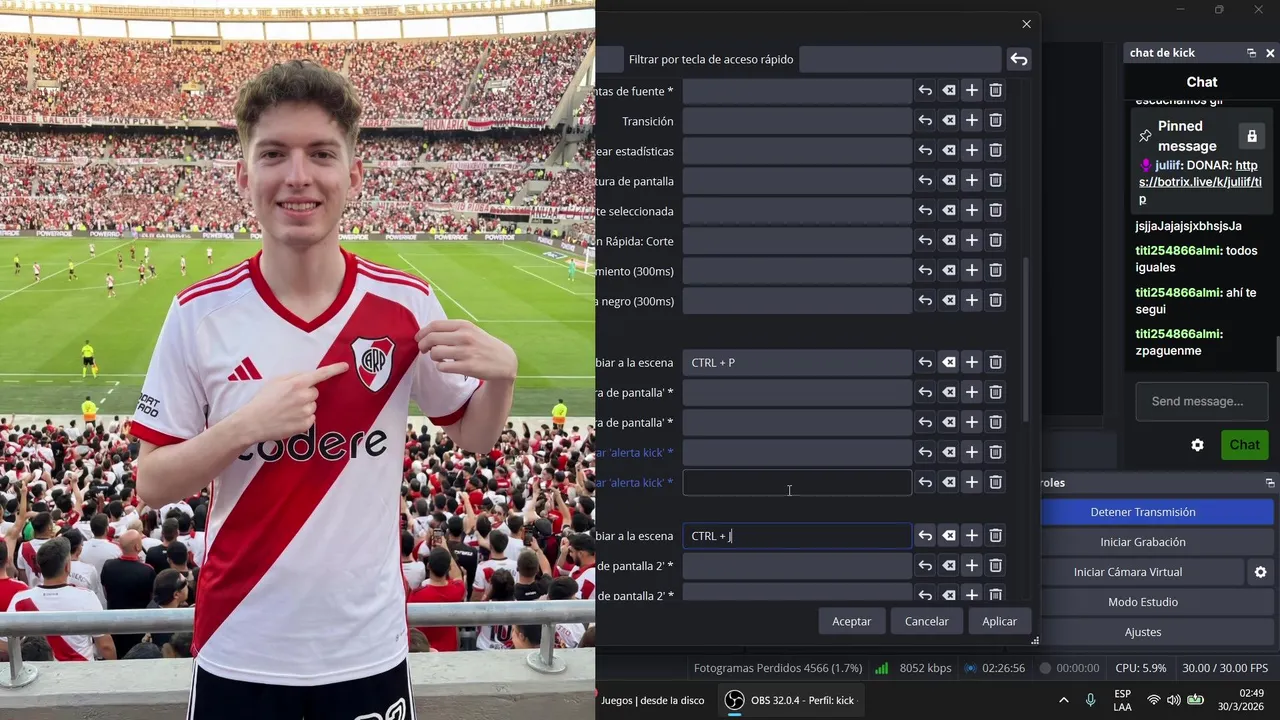The image size is (1280, 720).
Task: Focus the 'Send message...' chat box
Action: coord(1202,401)
